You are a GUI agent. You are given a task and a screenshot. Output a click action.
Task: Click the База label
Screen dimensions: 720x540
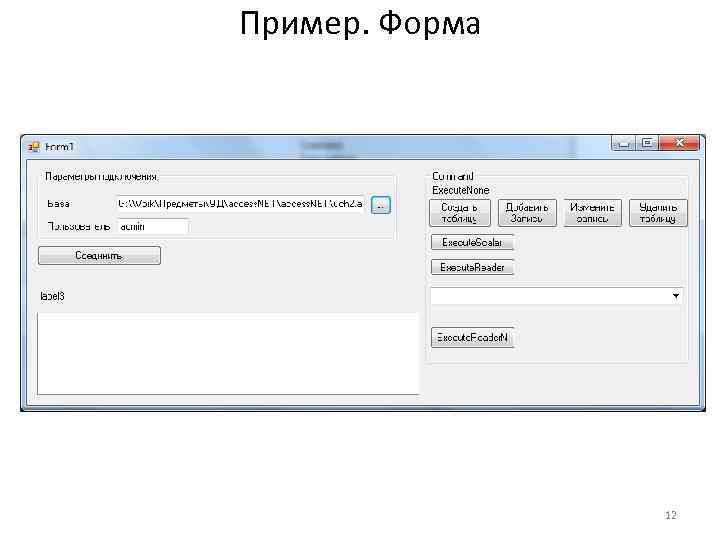pyautogui.click(x=58, y=204)
